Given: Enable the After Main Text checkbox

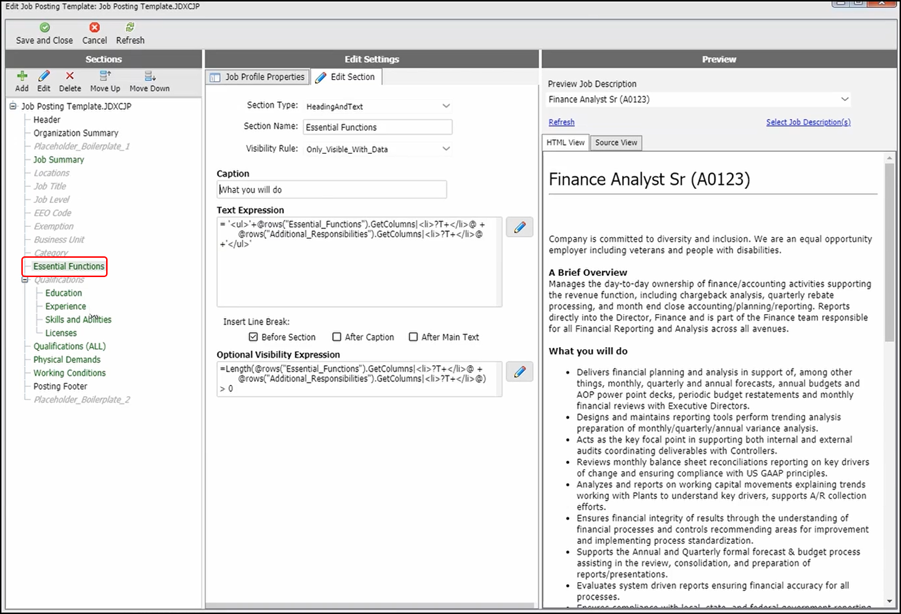Looking at the screenshot, I should coord(412,337).
